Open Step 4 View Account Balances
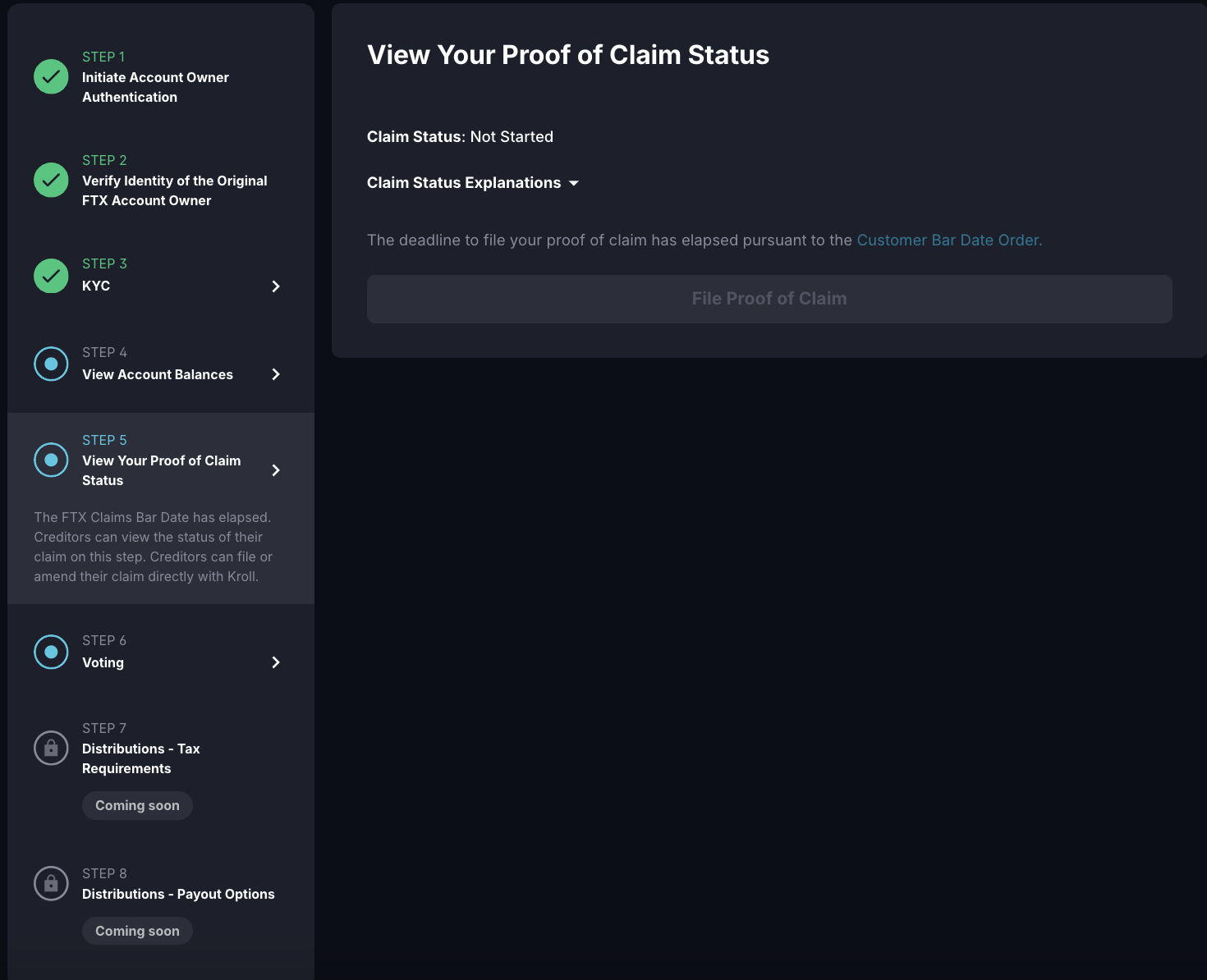The width and height of the screenshot is (1207, 980). tap(157, 373)
